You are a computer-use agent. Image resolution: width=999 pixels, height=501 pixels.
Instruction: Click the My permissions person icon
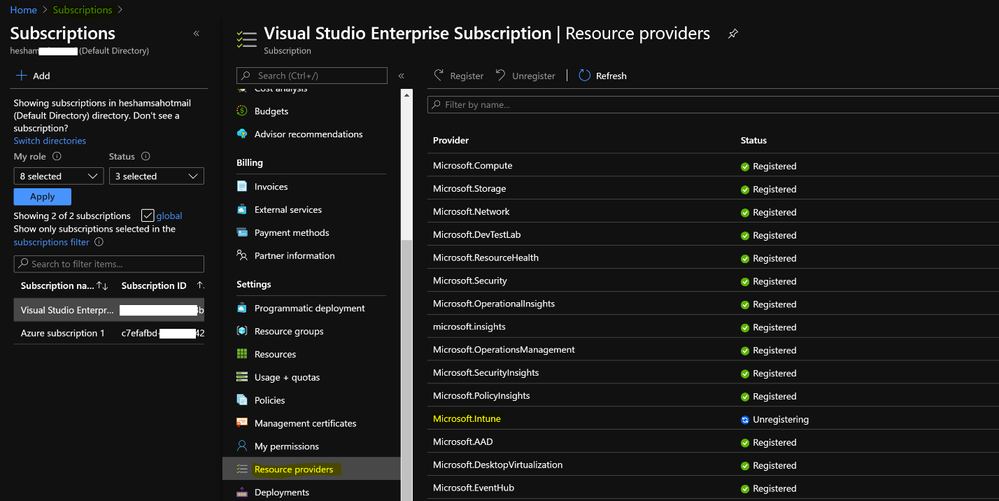242,446
